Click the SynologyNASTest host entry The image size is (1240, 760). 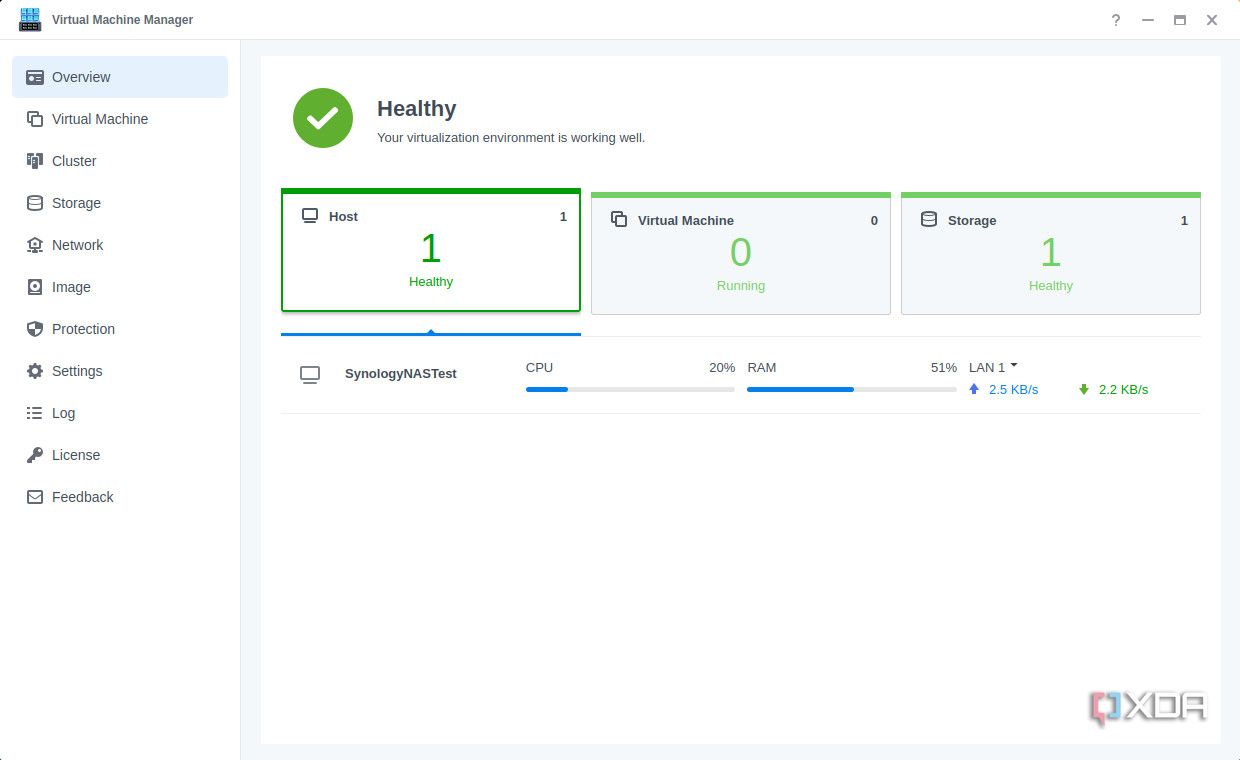[400, 374]
